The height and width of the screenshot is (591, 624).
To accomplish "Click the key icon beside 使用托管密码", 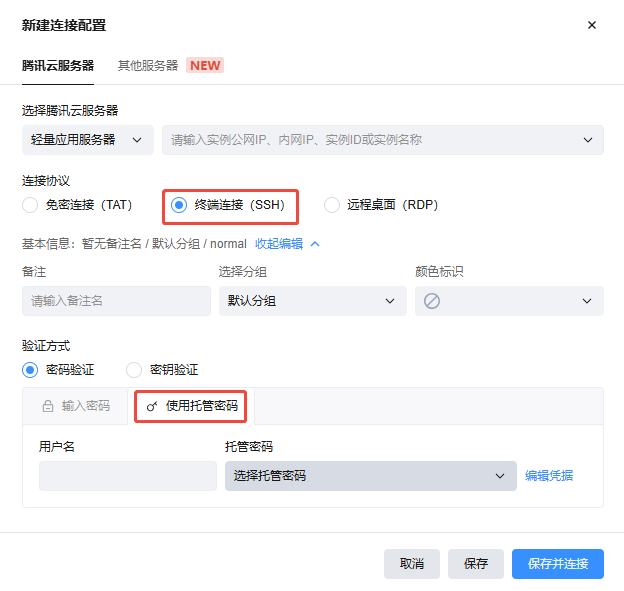I will click(152, 407).
